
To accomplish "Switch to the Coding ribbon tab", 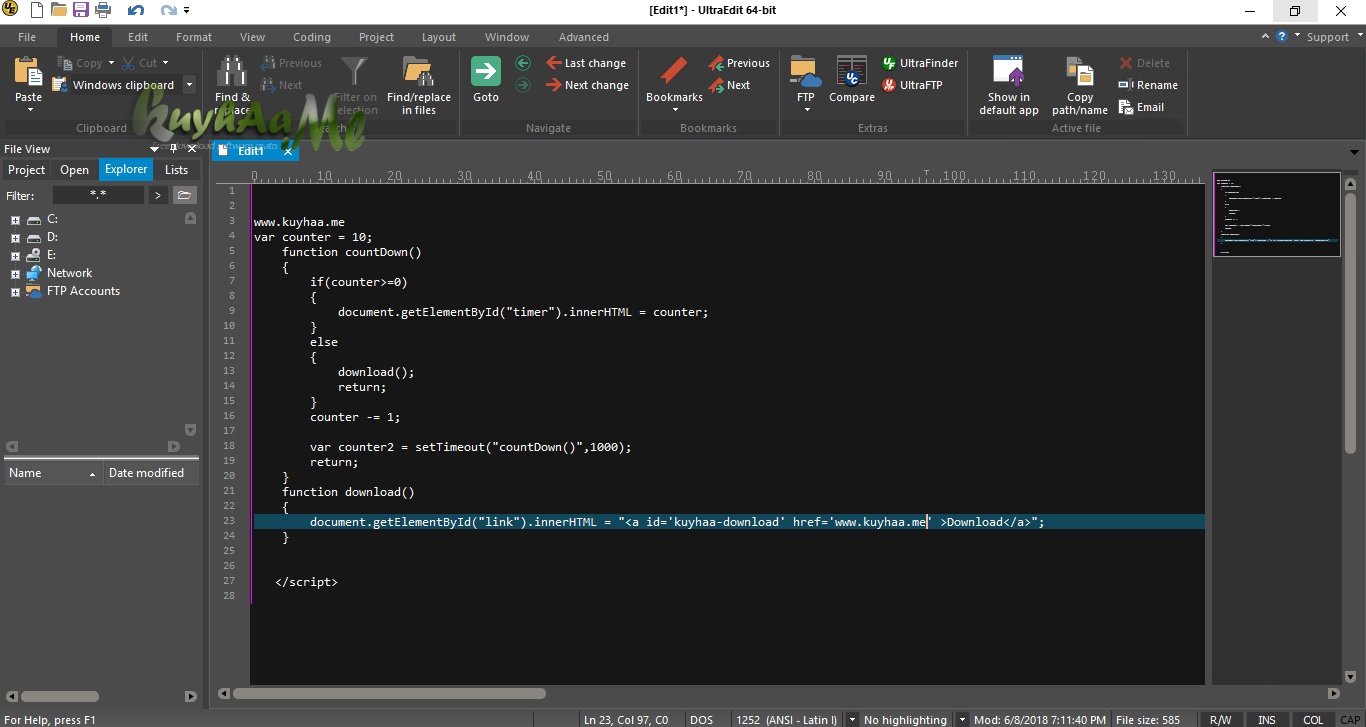I will click(x=312, y=37).
